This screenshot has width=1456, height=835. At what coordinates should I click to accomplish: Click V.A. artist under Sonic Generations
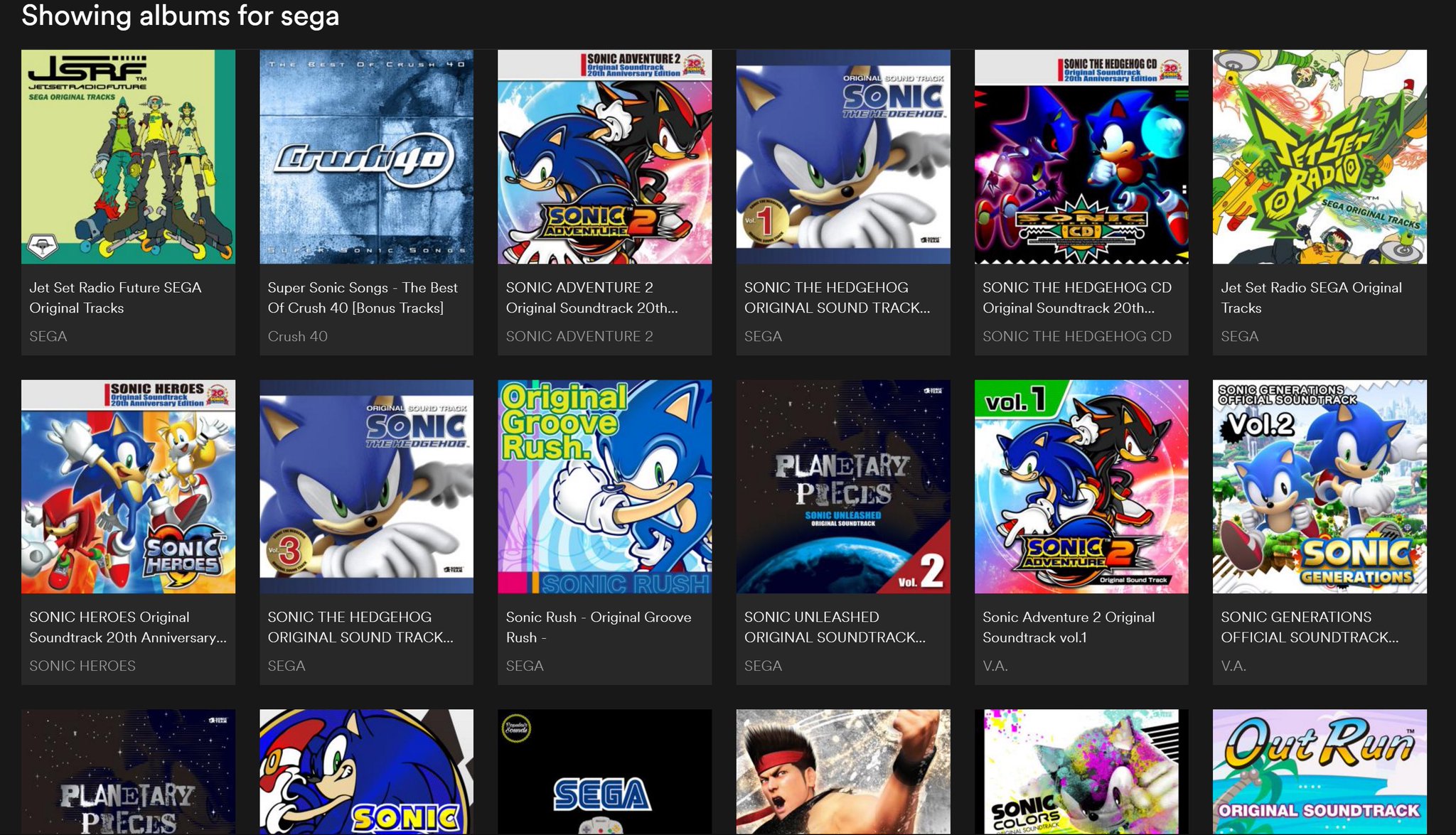pyautogui.click(x=1233, y=666)
